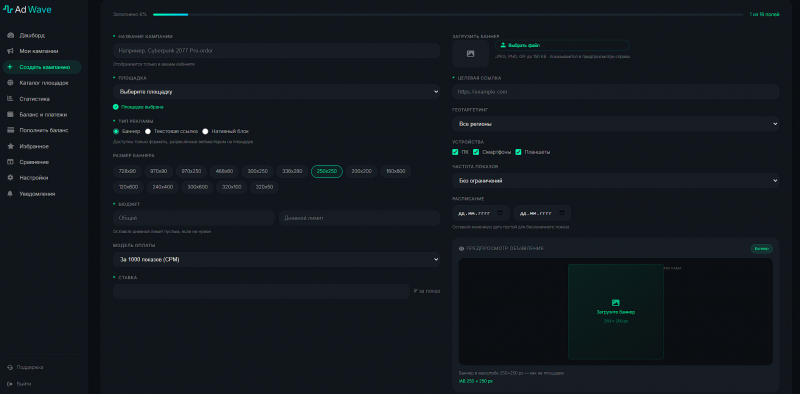This screenshot has width=800, height=394.
Task: Open calendar picker of the end date field
Action: click(x=562, y=213)
